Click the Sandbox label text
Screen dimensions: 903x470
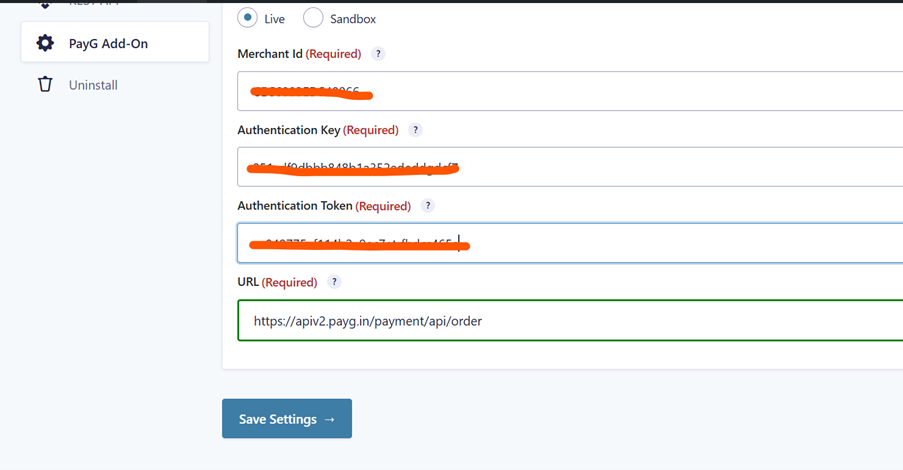353,19
